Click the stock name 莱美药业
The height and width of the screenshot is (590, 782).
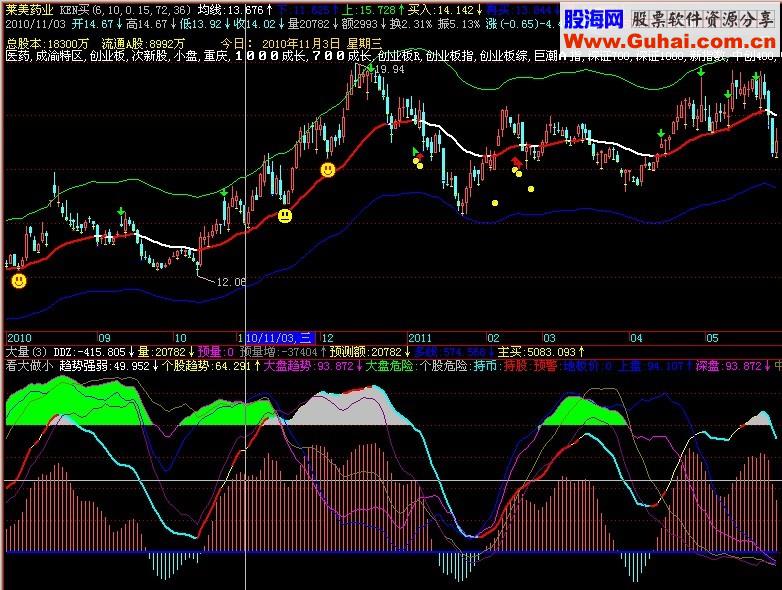[29, 10]
